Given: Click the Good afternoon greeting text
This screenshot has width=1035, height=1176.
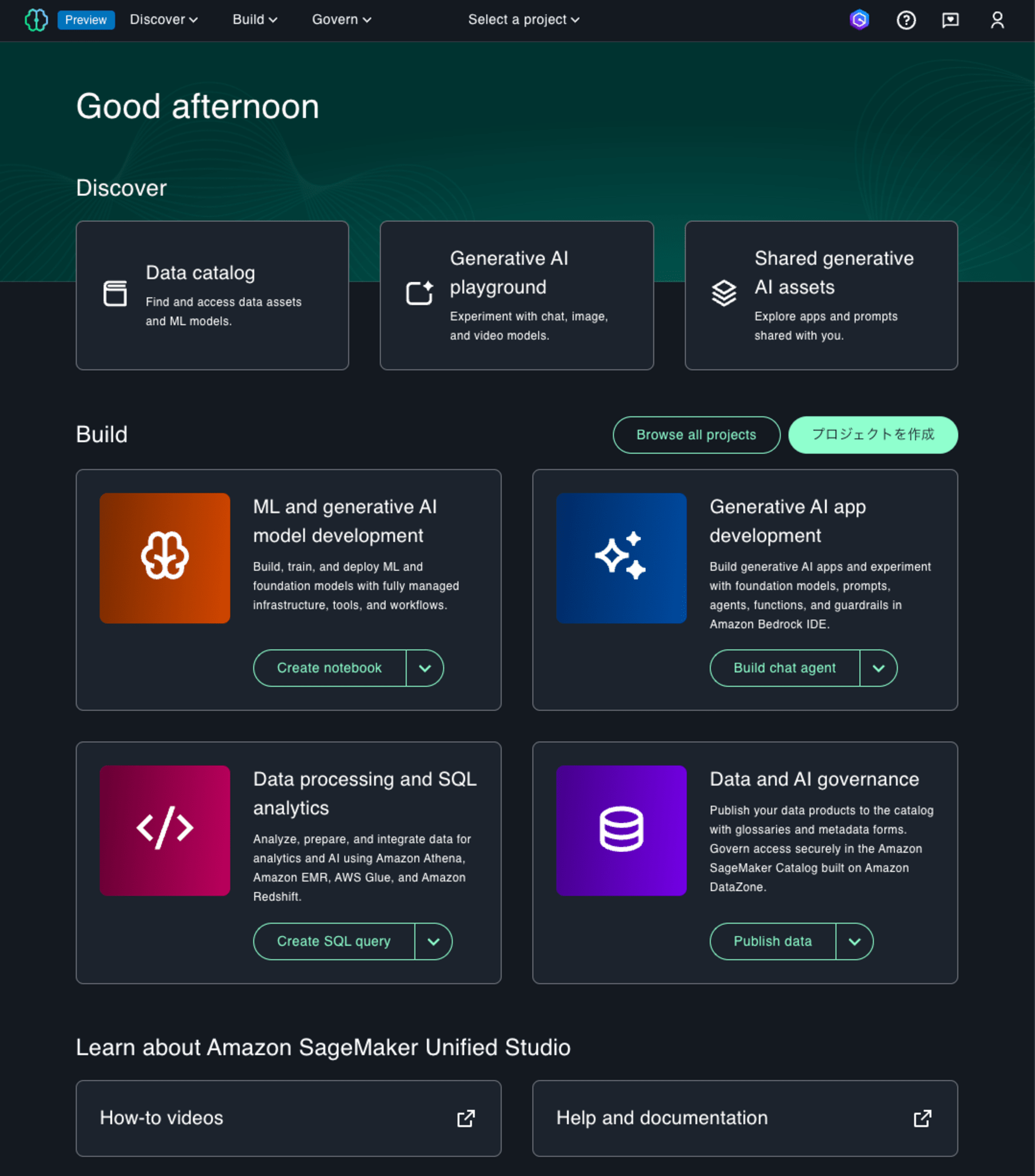Looking at the screenshot, I should (x=197, y=106).
